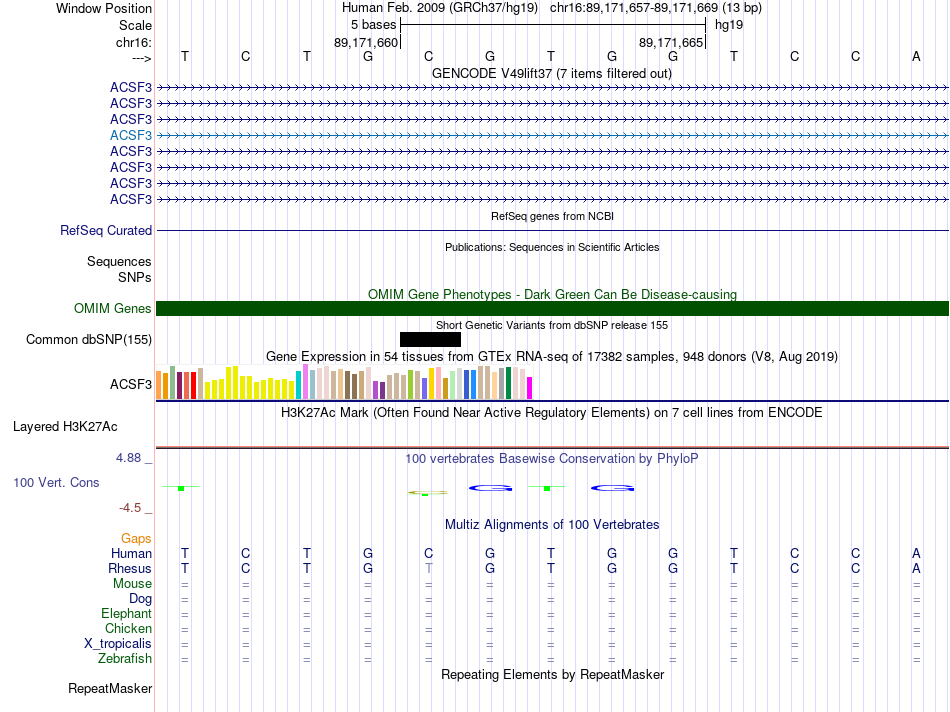Click the "hg19" label beside the scale bar

[729, 25]
